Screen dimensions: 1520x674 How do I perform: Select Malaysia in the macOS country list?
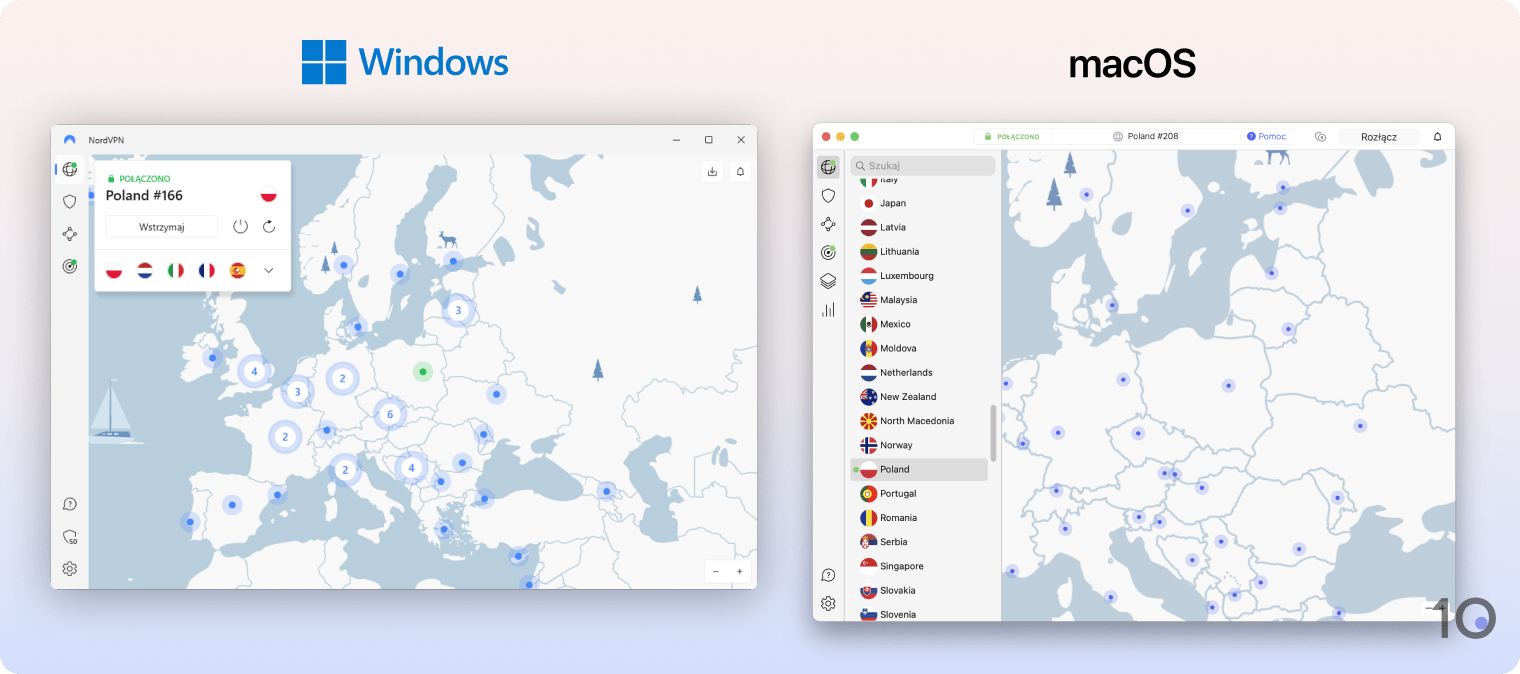[x=919, y=300]
